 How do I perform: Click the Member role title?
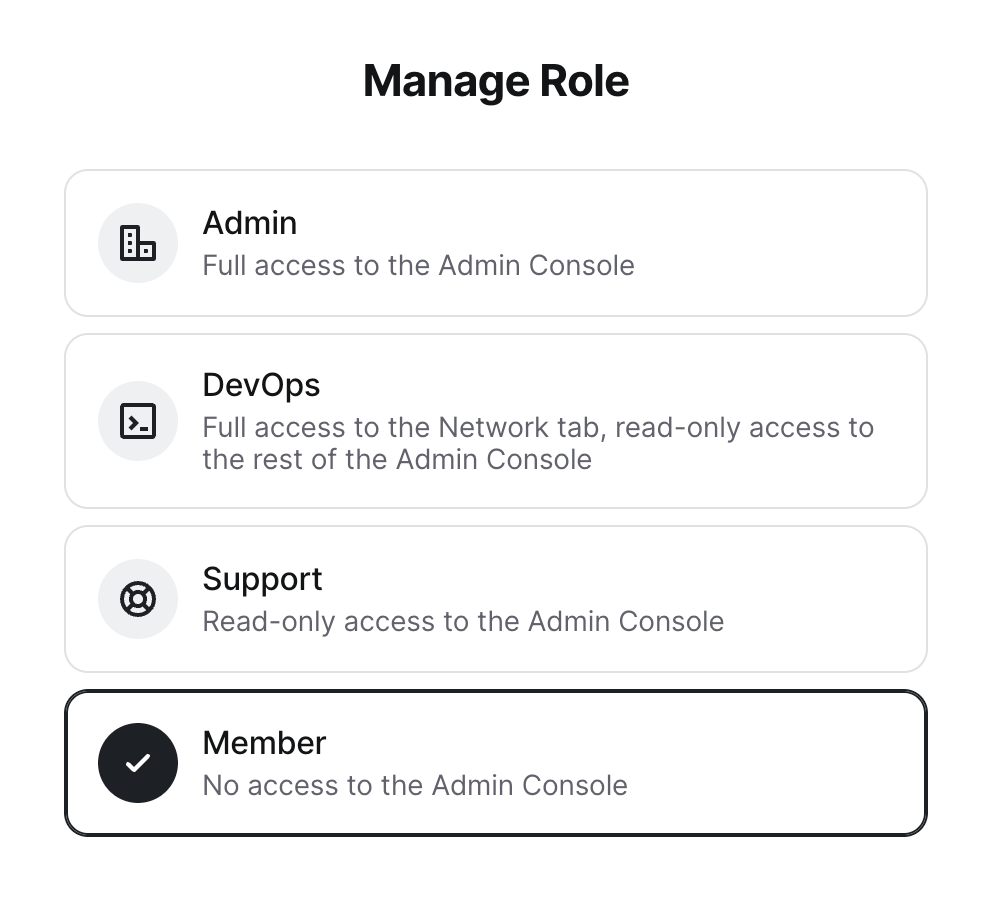tap(264, 743)
